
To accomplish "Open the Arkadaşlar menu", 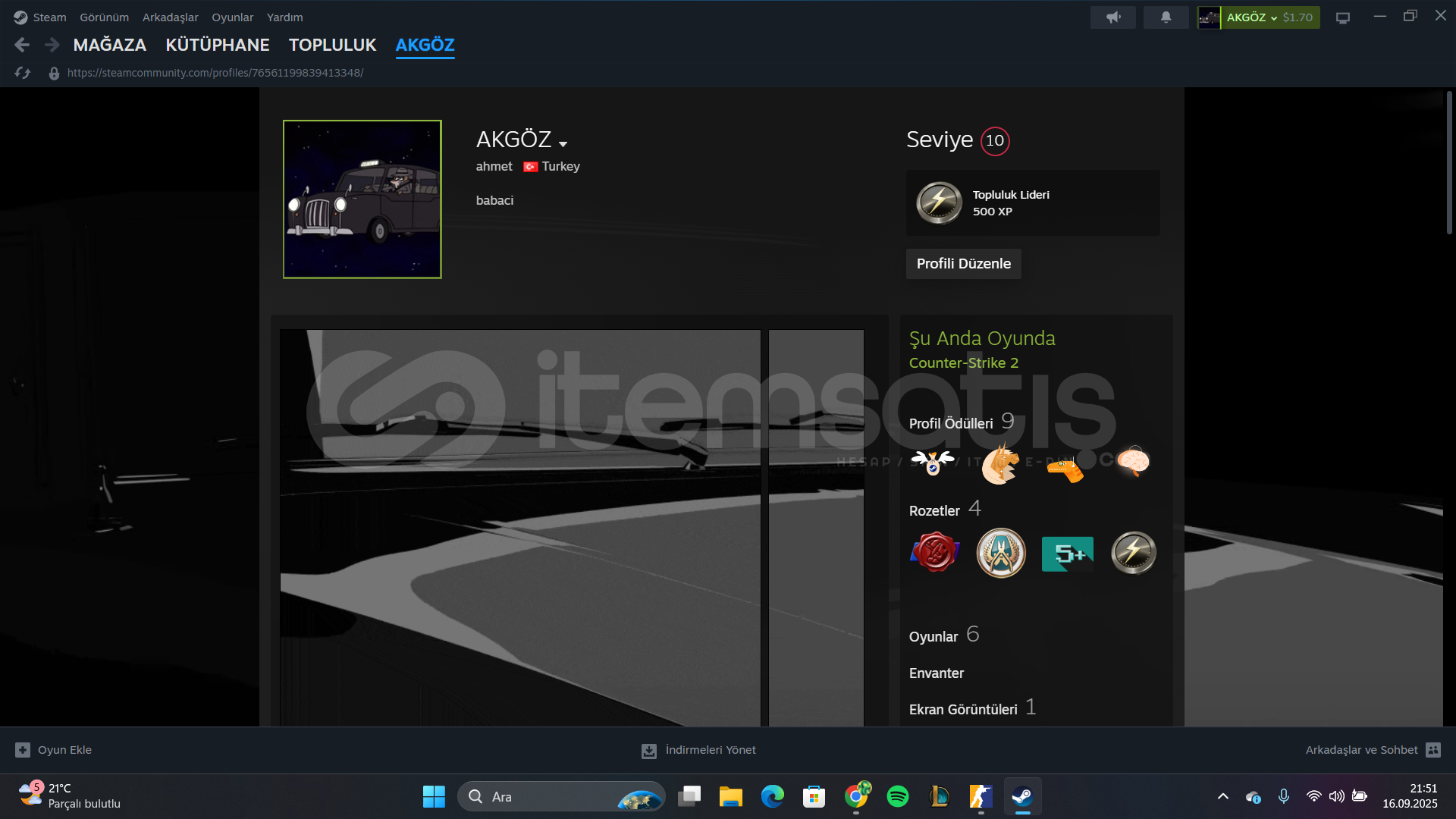I will click(x=170, y=17).
